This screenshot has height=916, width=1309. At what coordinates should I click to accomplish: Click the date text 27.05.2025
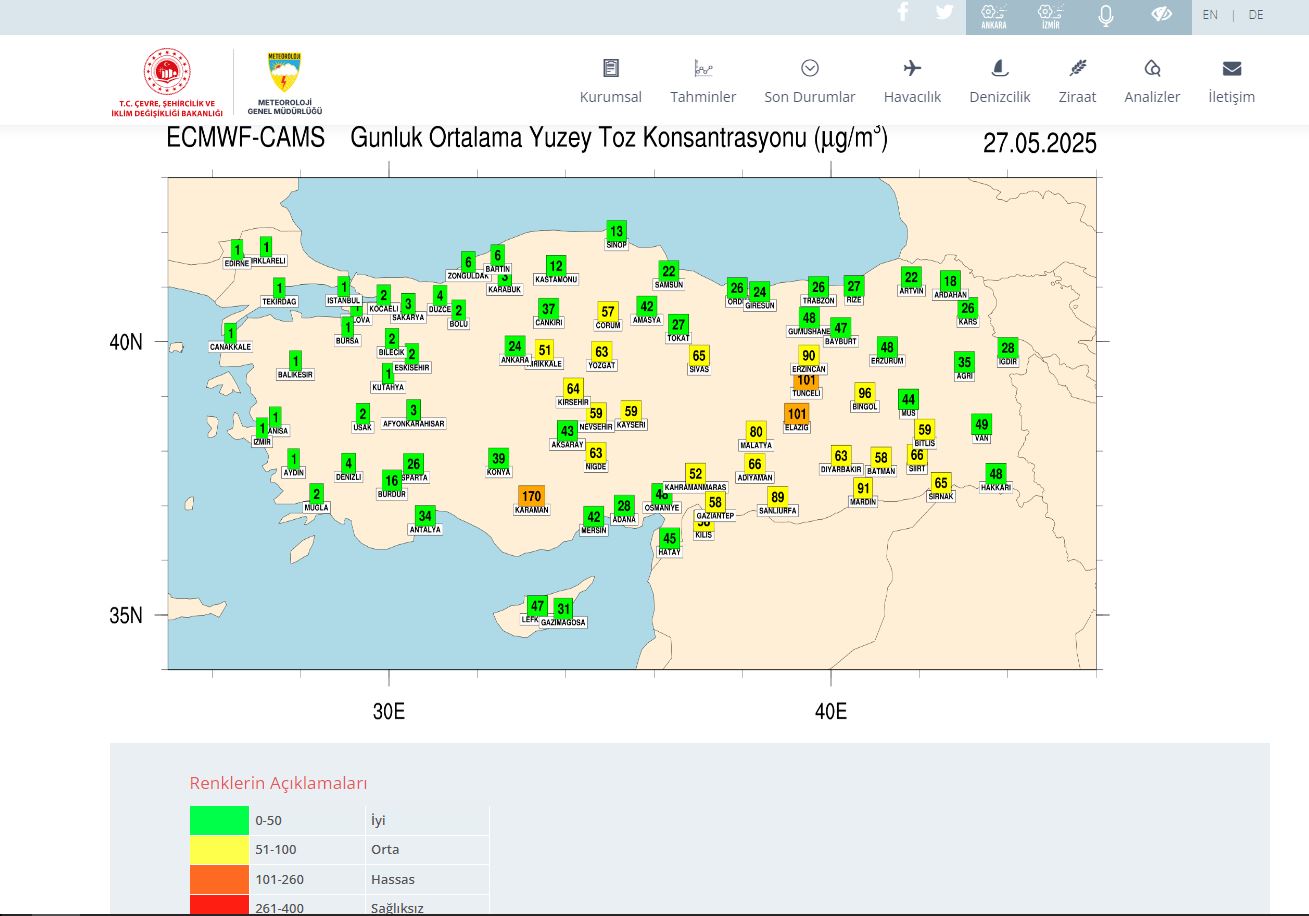coord(1040,143)
